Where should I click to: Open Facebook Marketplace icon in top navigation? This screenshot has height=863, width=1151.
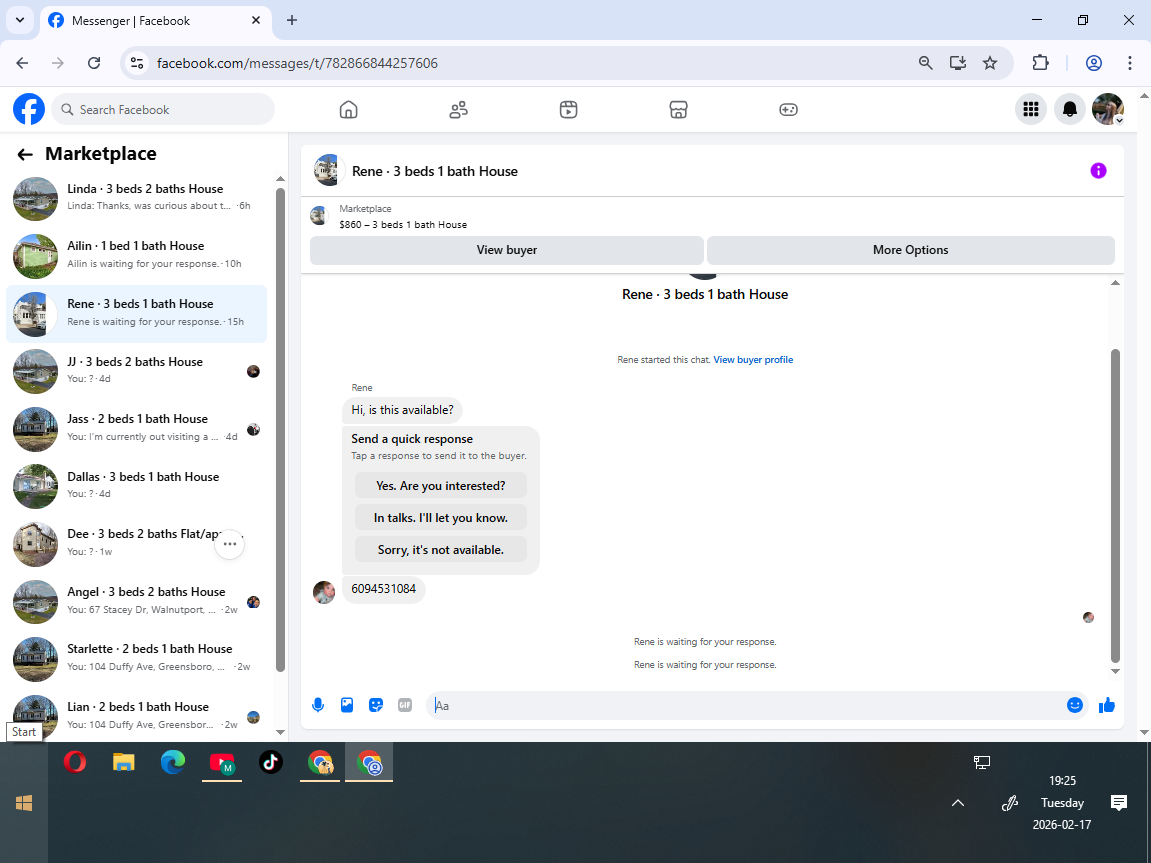[x=678, y=110]
